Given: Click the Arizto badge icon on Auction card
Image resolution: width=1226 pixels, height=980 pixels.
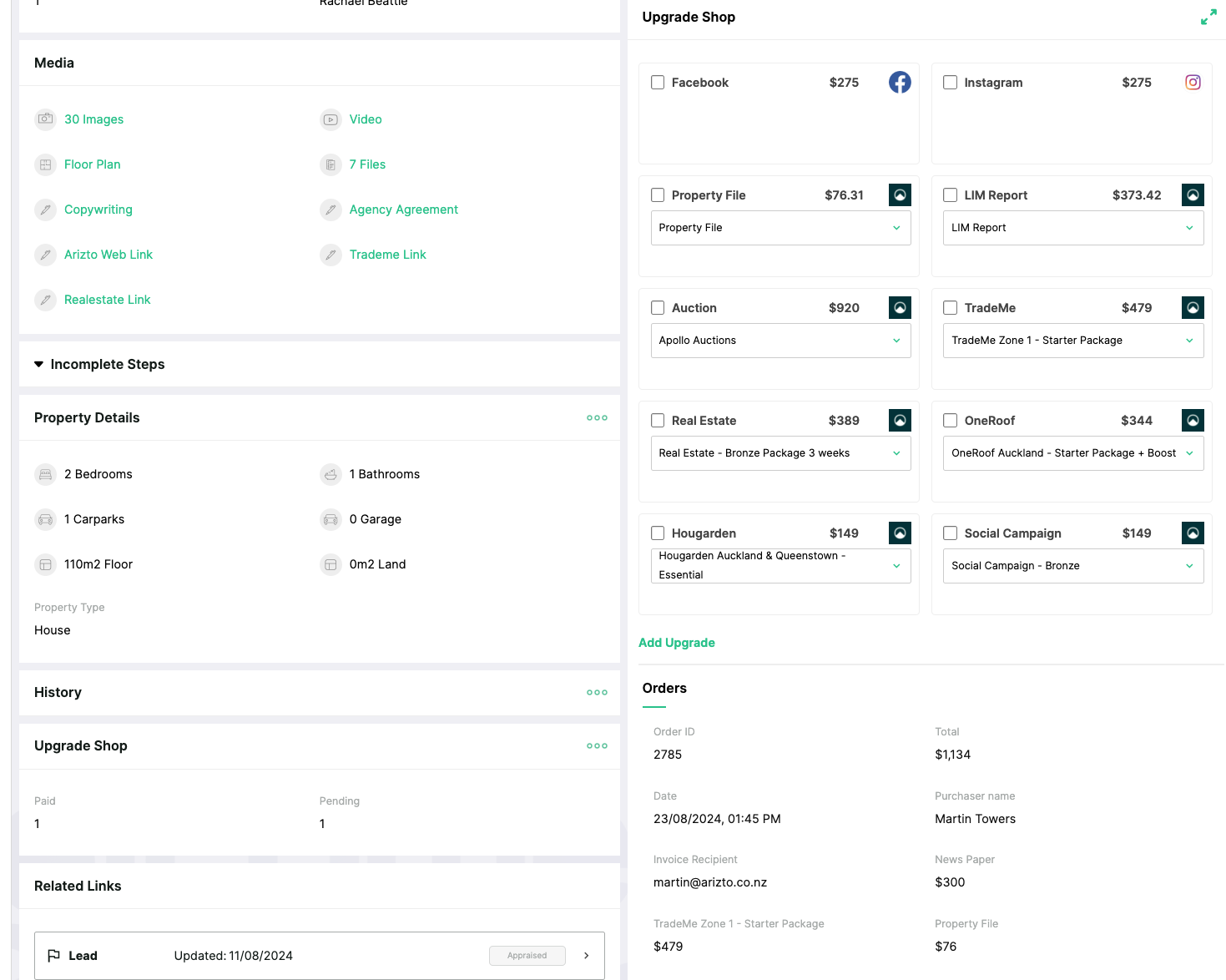Looking at the screenshot, I should click(x=900, y=307).
